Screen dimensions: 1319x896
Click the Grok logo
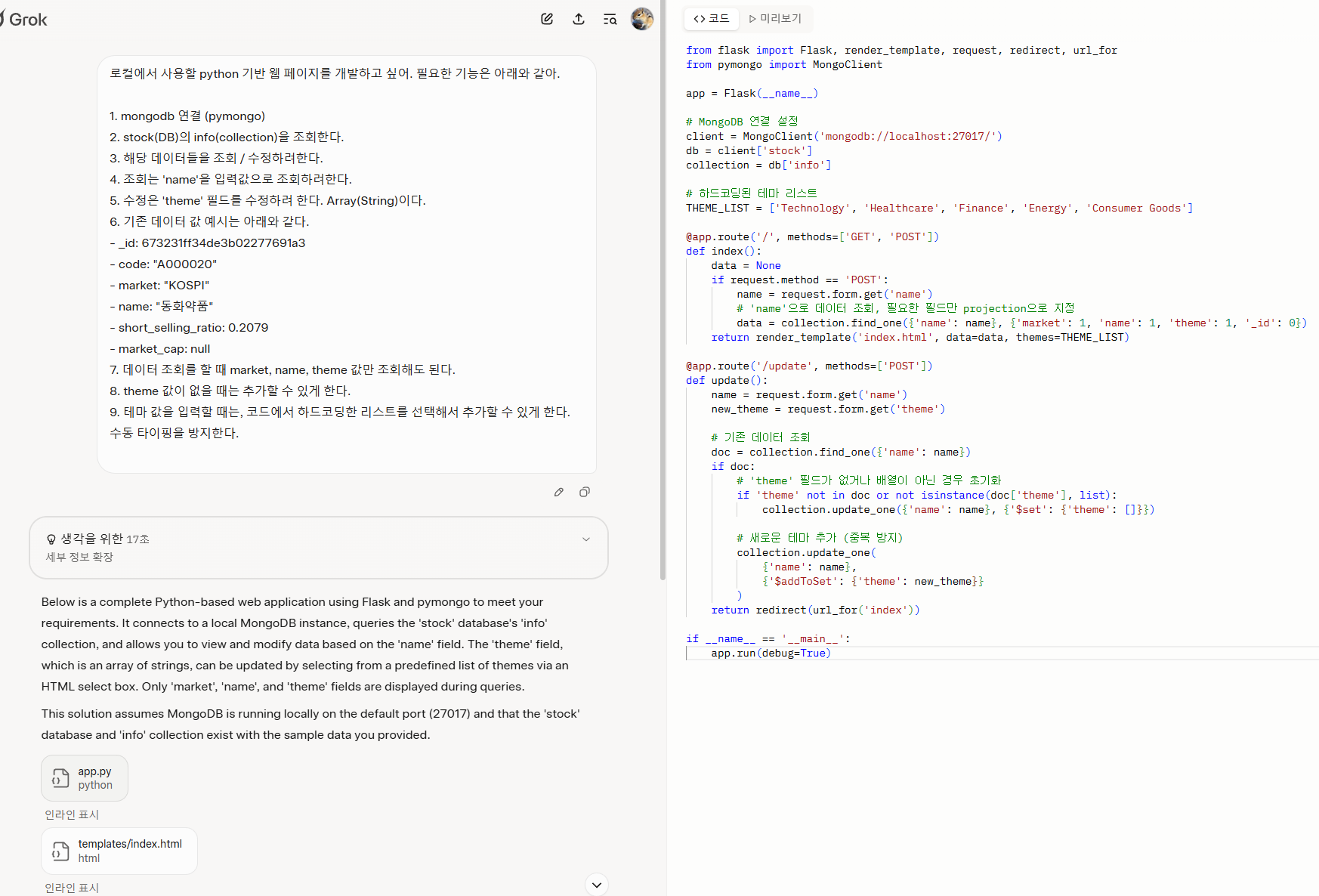coord(23,20)
